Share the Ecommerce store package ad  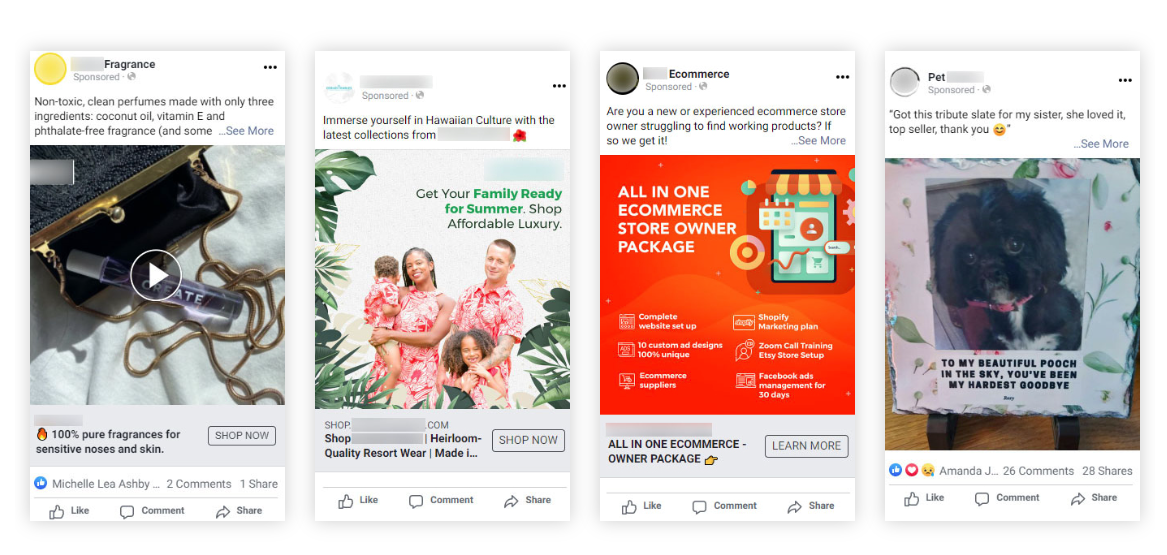point(810,506)
